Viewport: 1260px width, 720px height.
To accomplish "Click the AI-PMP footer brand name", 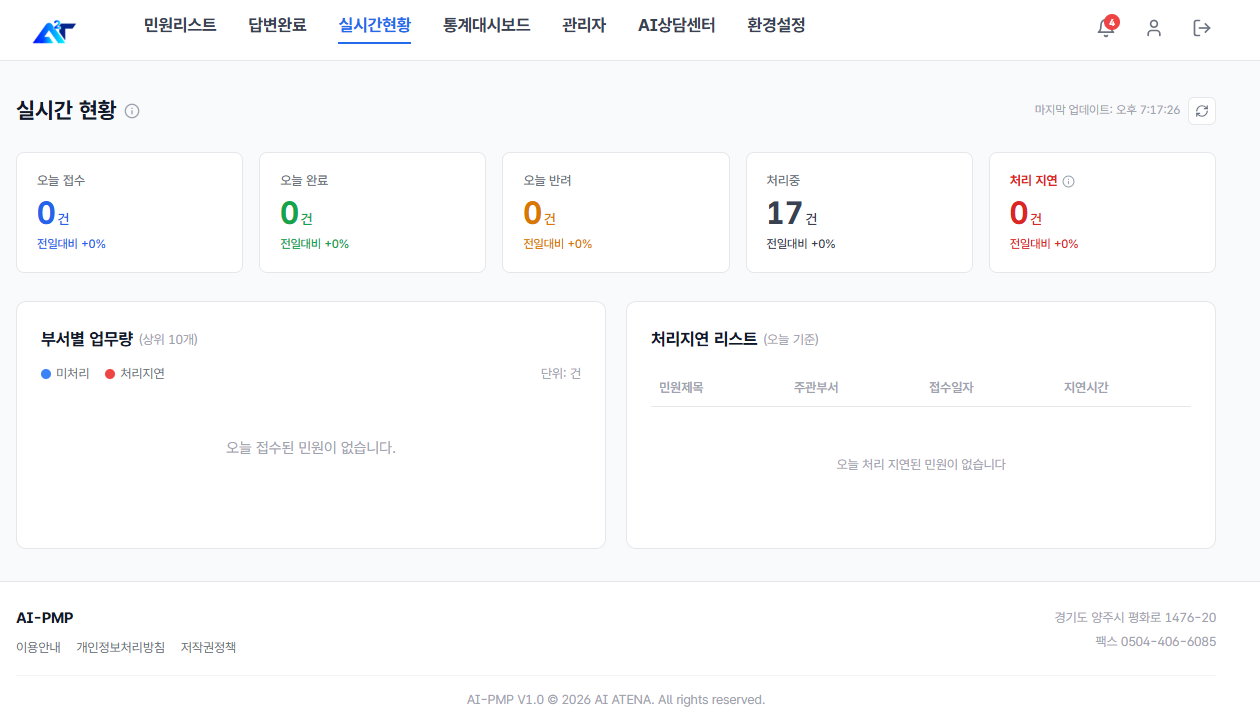I will [45, 618].
